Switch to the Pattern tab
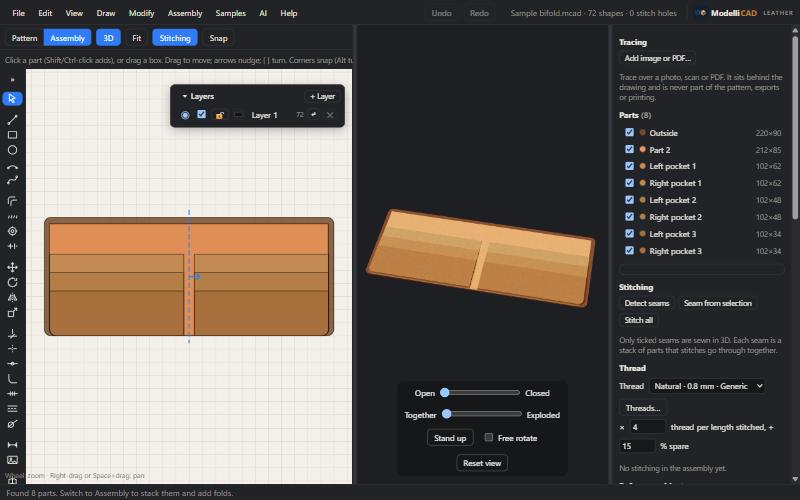 [24, 38]
